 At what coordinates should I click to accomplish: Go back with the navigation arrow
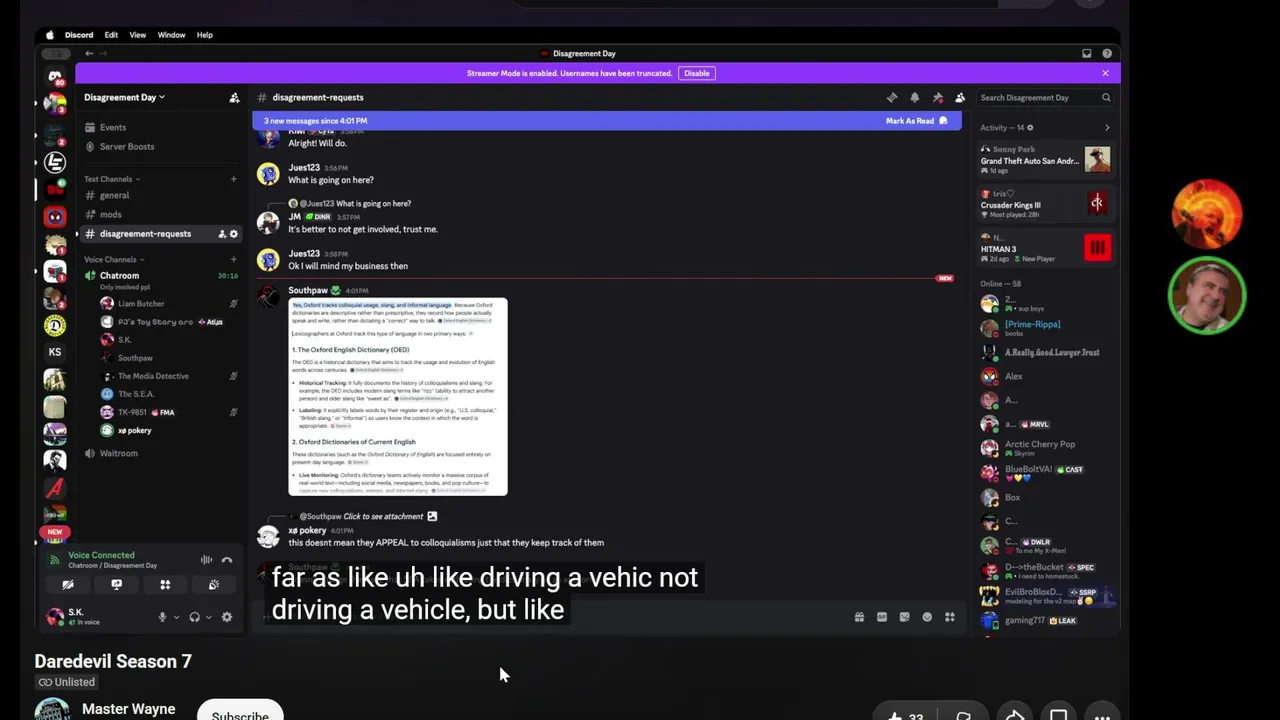(89, 54)
